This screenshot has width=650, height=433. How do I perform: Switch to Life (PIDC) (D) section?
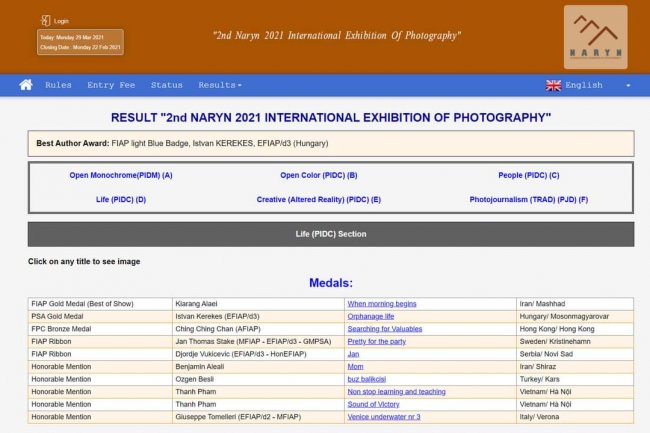[121, 199]
